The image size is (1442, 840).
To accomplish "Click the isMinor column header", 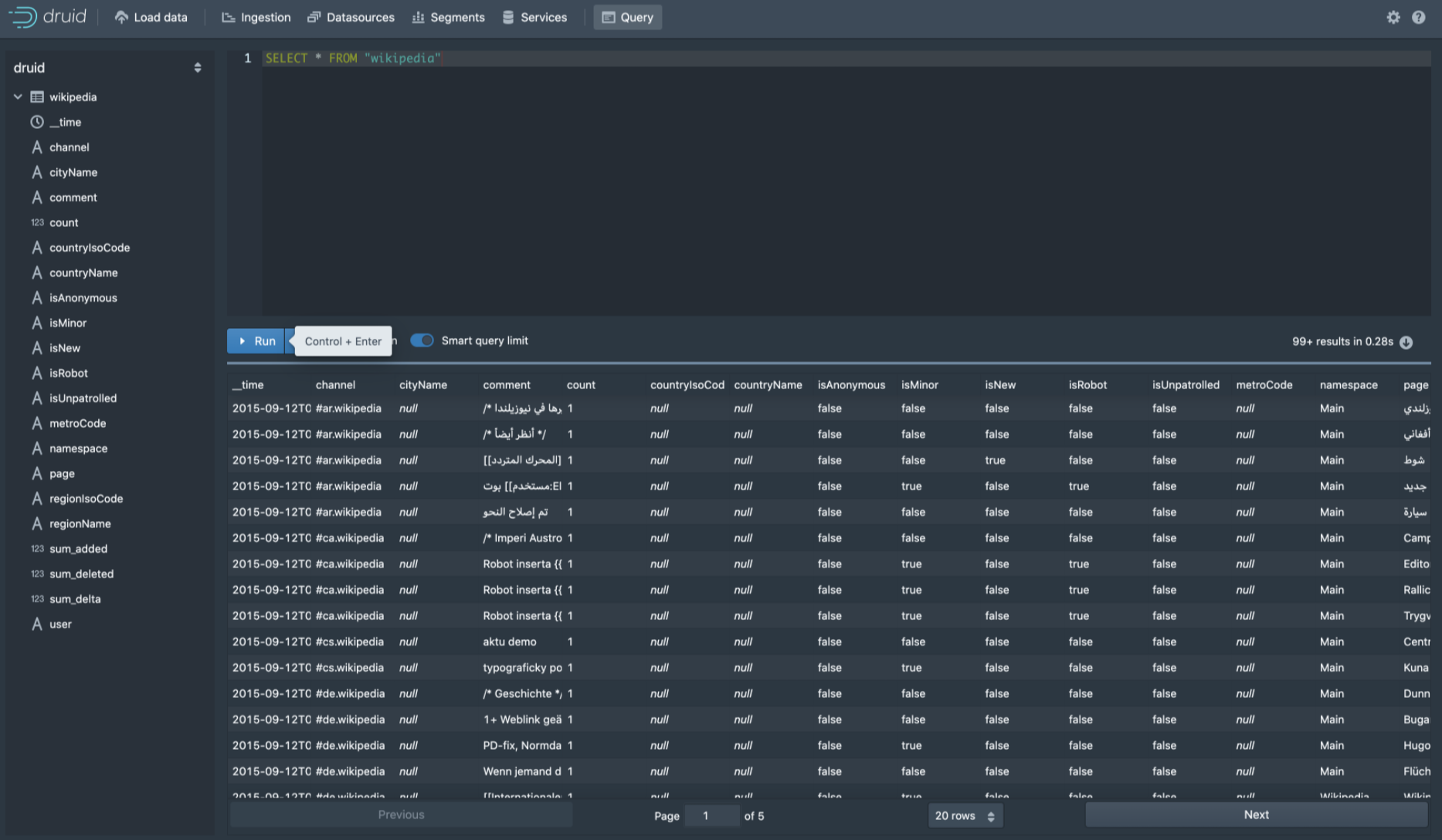I will (939, 384).
